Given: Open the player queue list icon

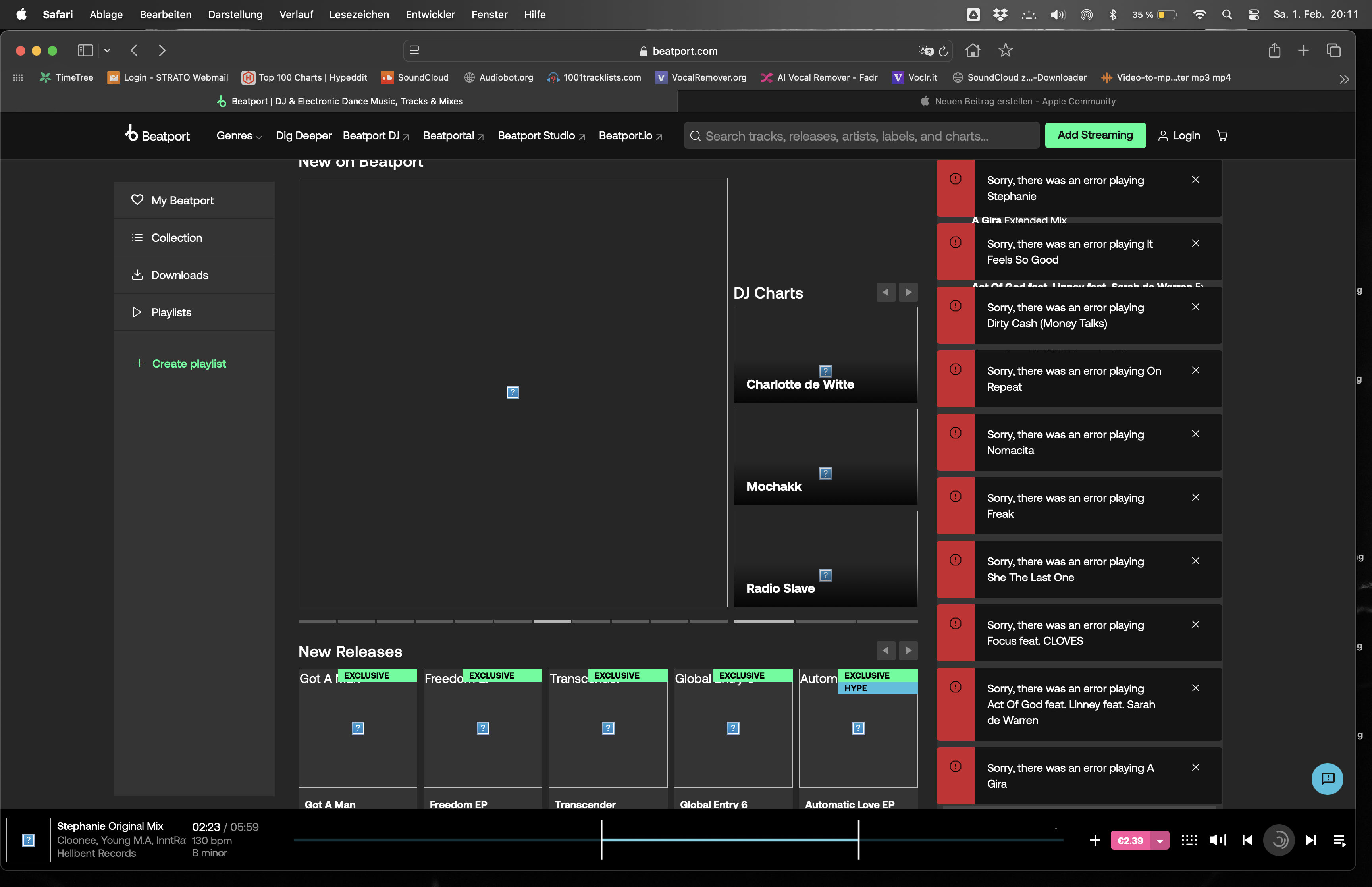Looking at the screenshot, I should point(1339,840).
